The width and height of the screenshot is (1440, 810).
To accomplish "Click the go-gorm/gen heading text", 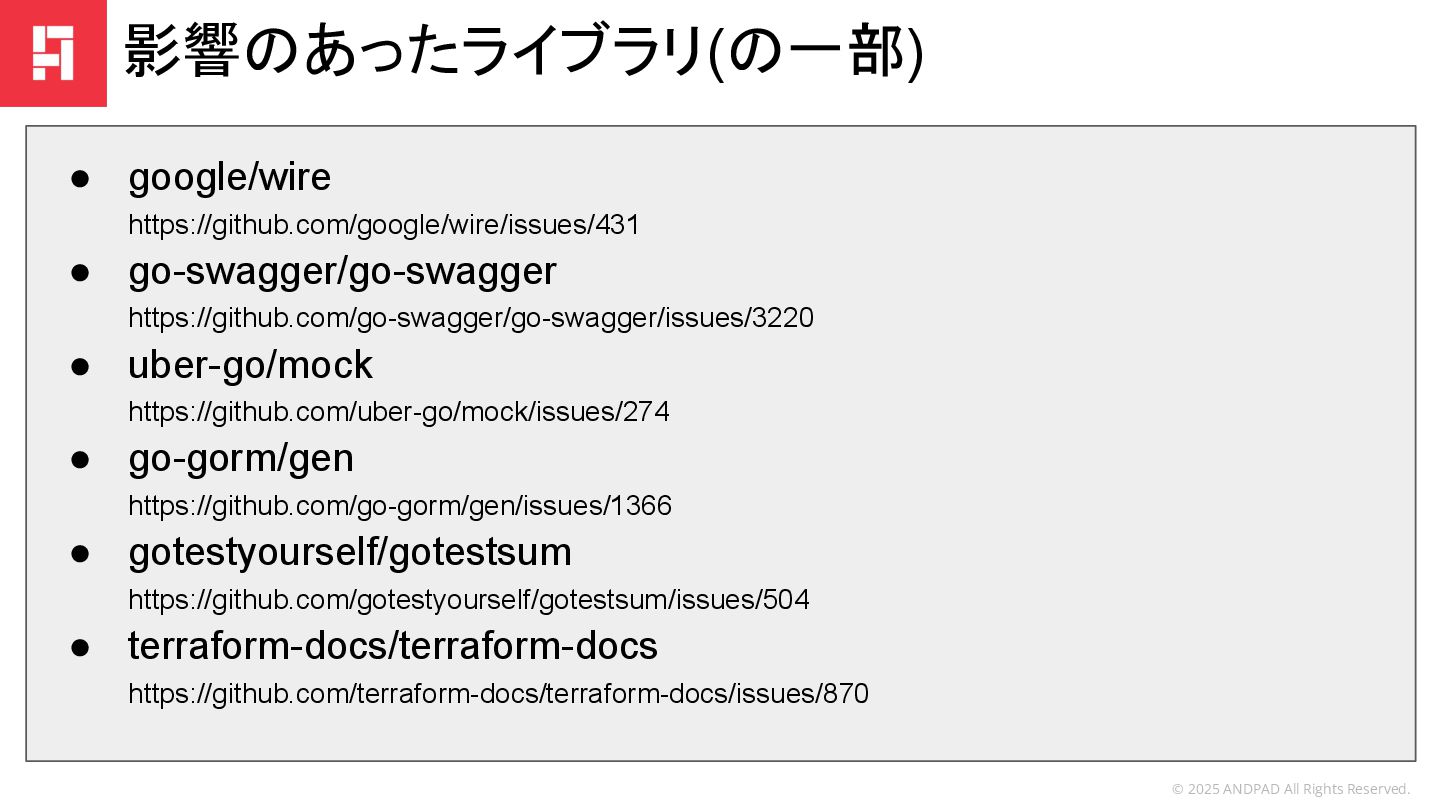I will (x=241, y=459).
